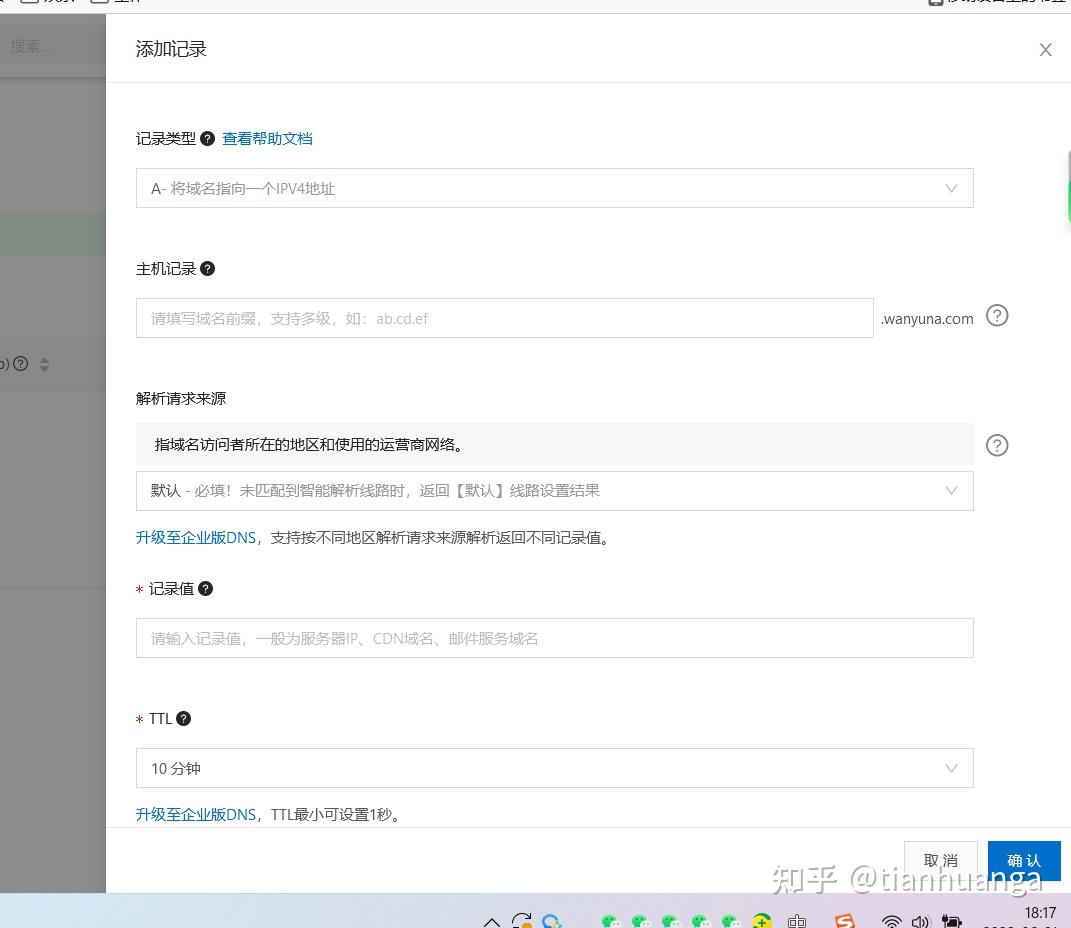This screenshot has width=1071, height=928.
Task: Click help icon next to 记录类型 label
Action: [207, 139]
